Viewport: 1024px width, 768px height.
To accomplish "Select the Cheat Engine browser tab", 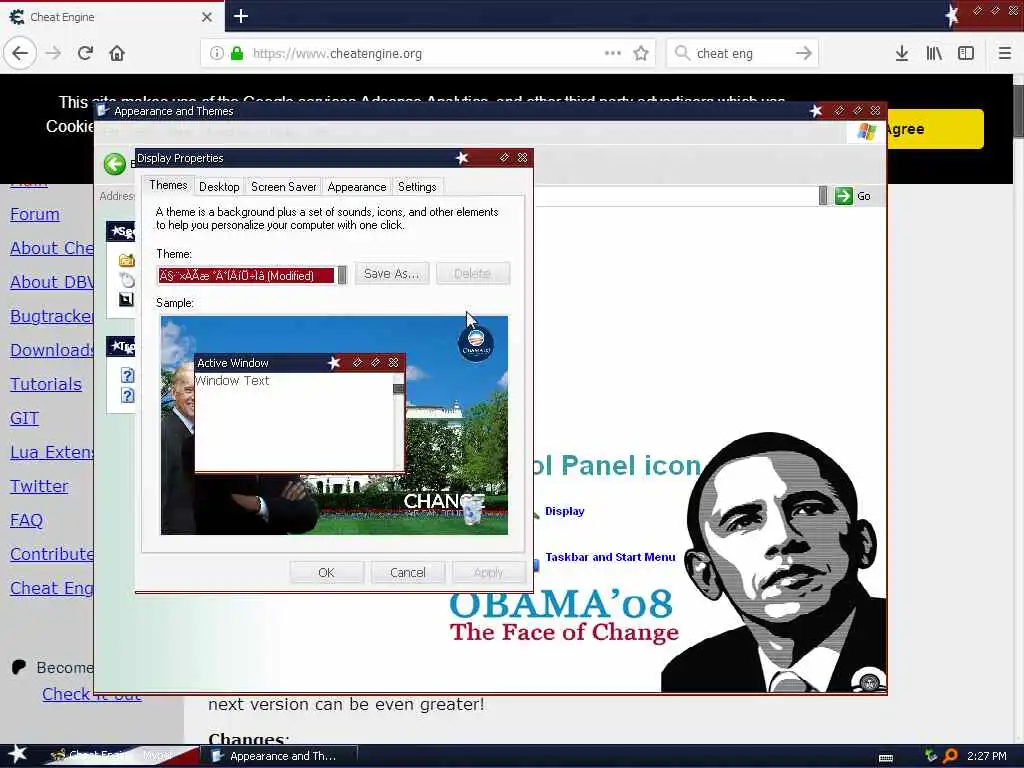I will (x=112, y=17).
